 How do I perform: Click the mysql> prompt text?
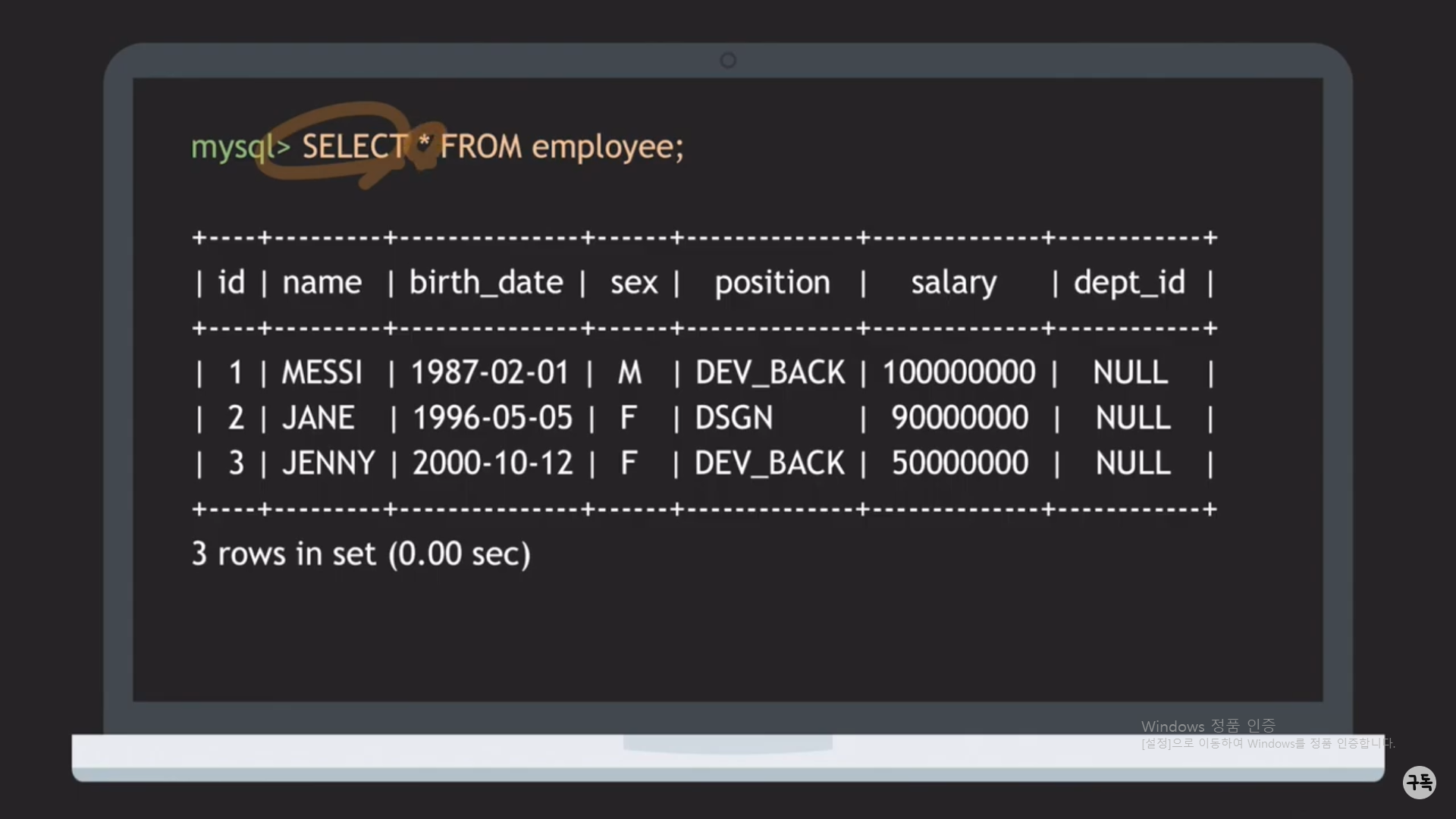click(x=240, y=147)
